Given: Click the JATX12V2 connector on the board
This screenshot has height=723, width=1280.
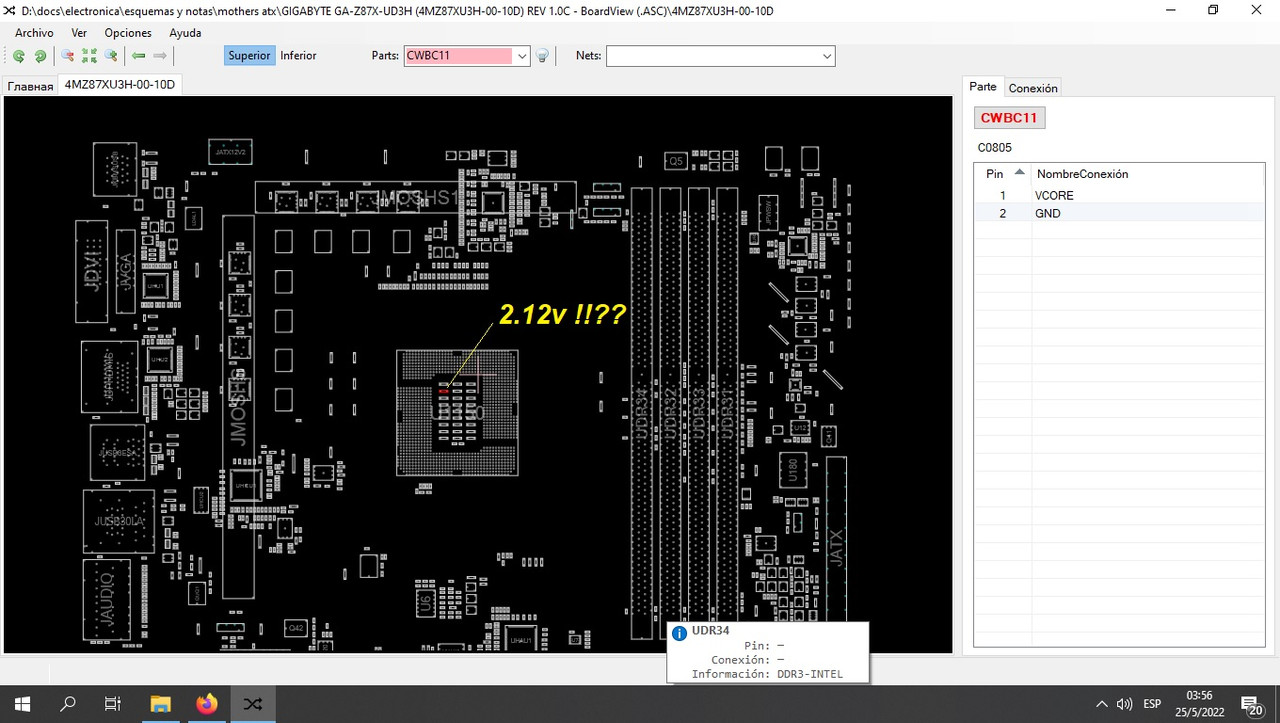Looking at the screenshot, I should (230, 152).
